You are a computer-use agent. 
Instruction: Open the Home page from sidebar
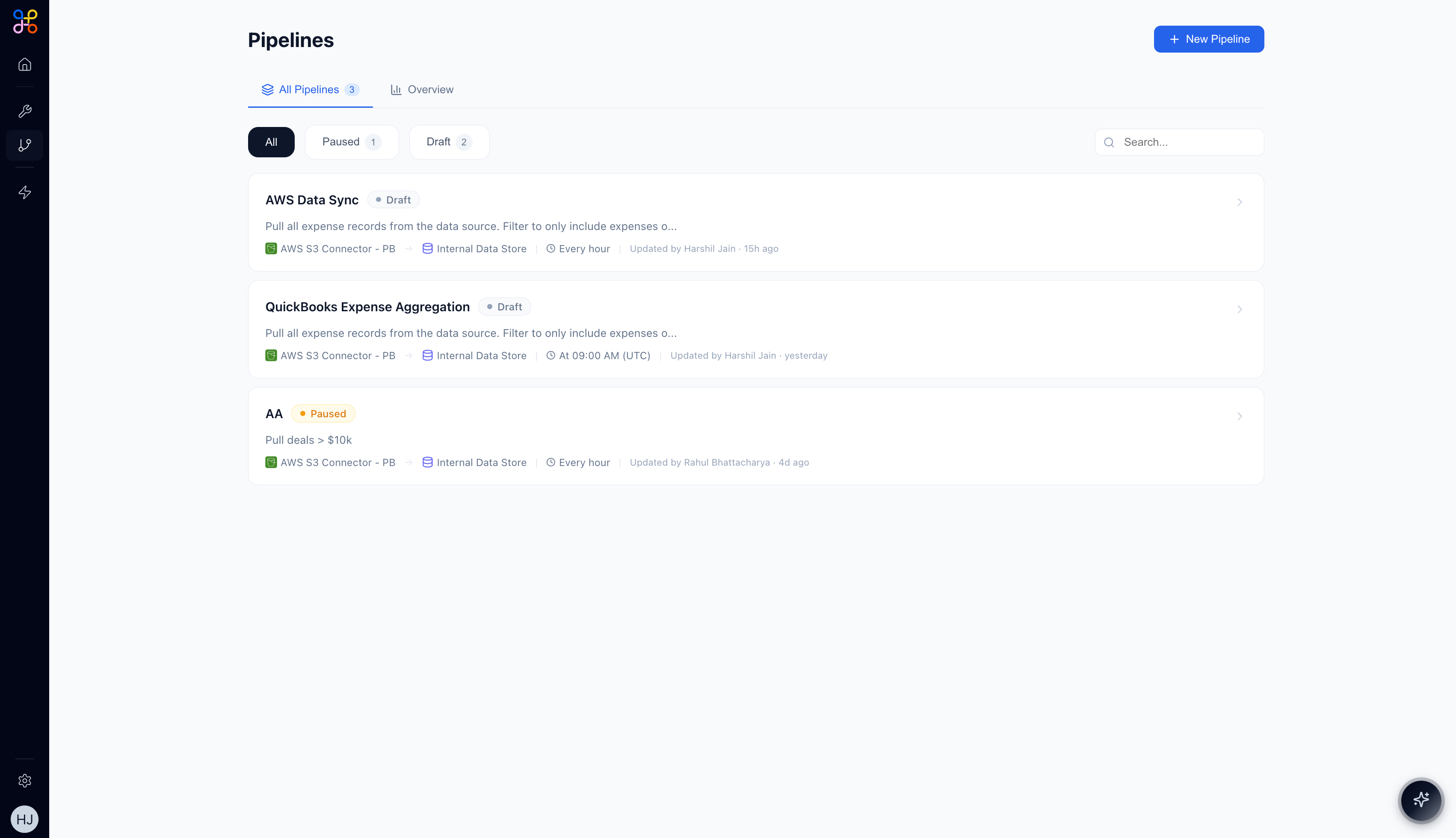click(25, 64)
